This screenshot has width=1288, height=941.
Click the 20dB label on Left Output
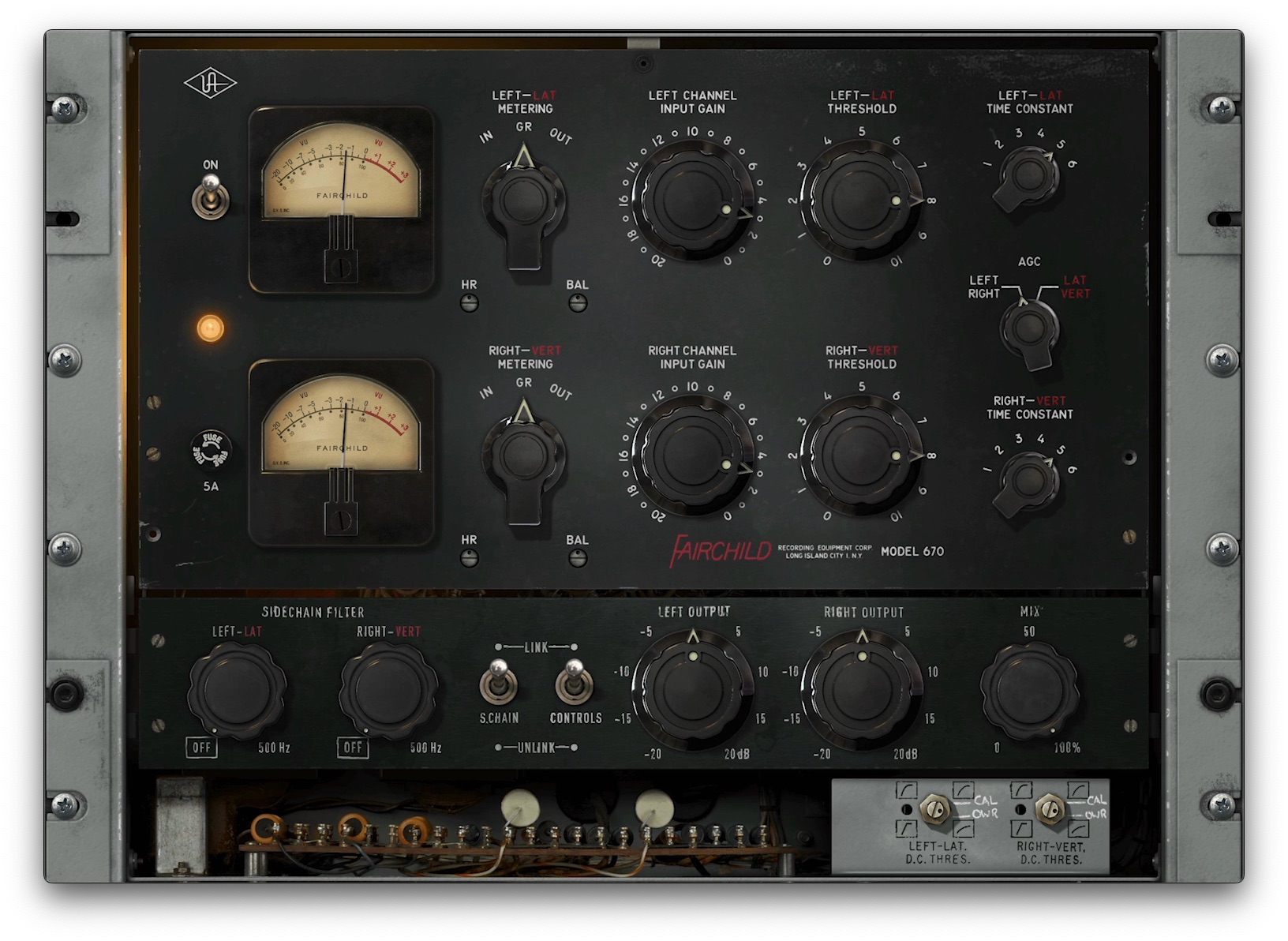737,755
